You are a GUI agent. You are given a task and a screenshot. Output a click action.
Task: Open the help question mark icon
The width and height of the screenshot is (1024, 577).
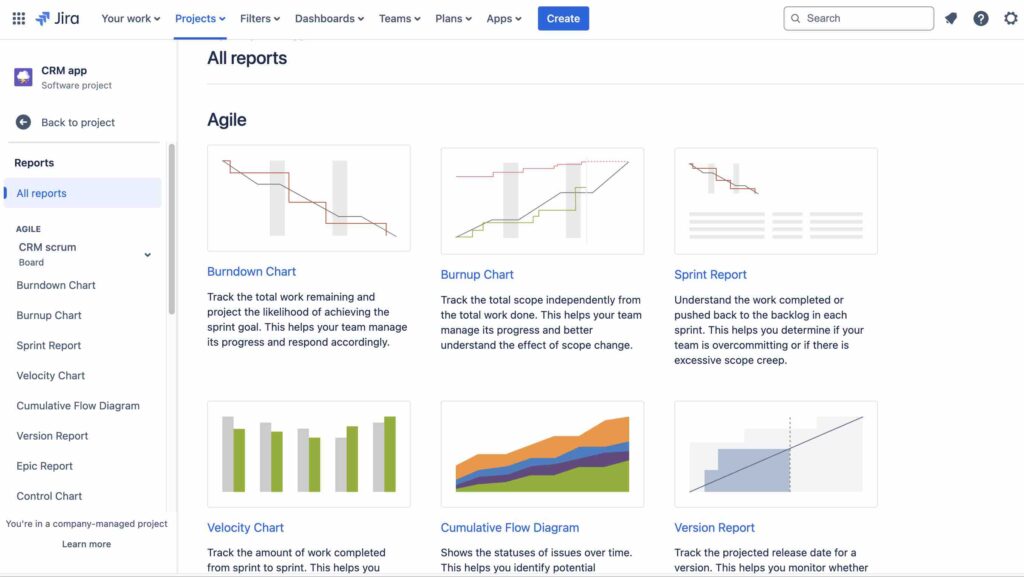tap(980, 17)
